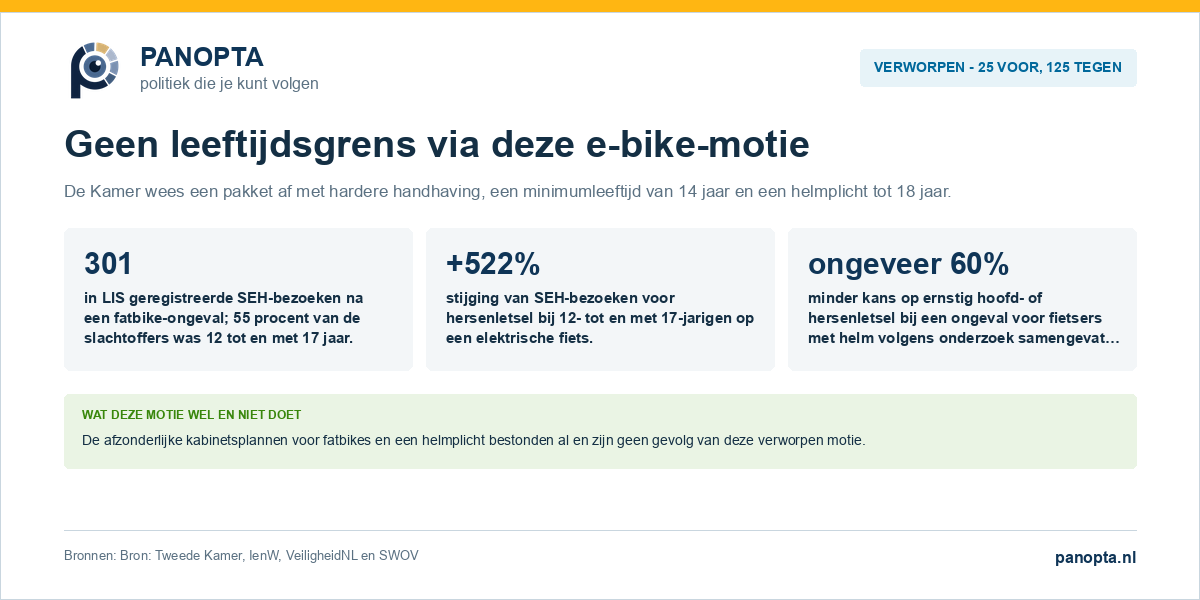Click the Bronnen source line in footer
1200x600 pixels.
241,555
